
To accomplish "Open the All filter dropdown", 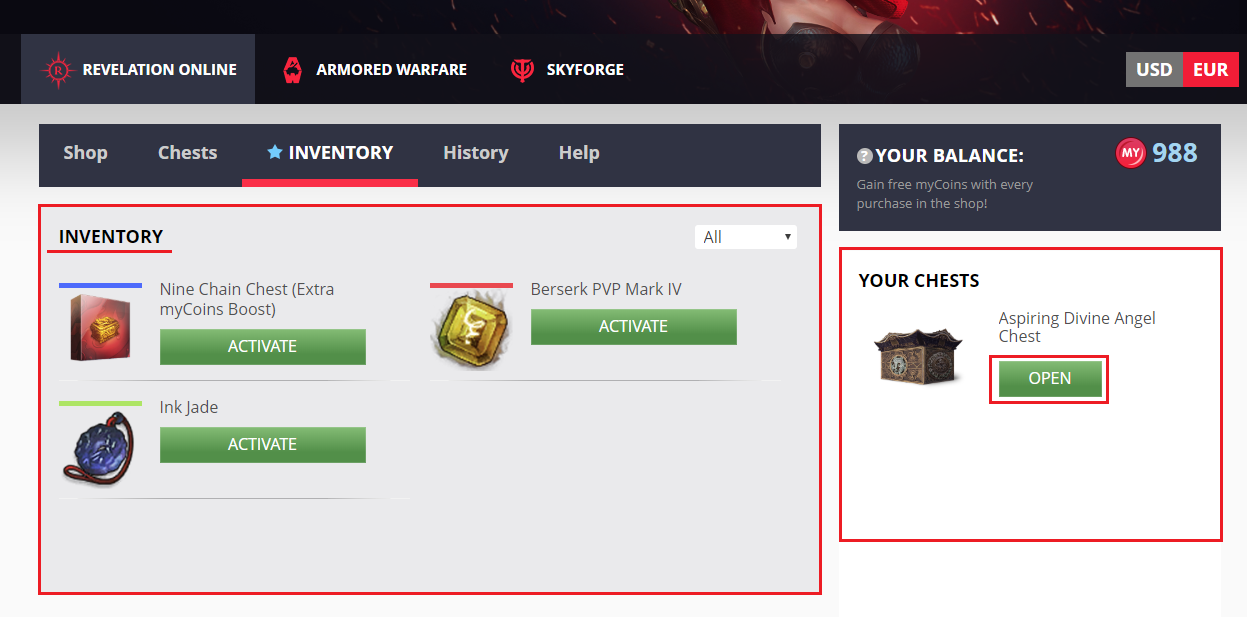I will 746,237.
